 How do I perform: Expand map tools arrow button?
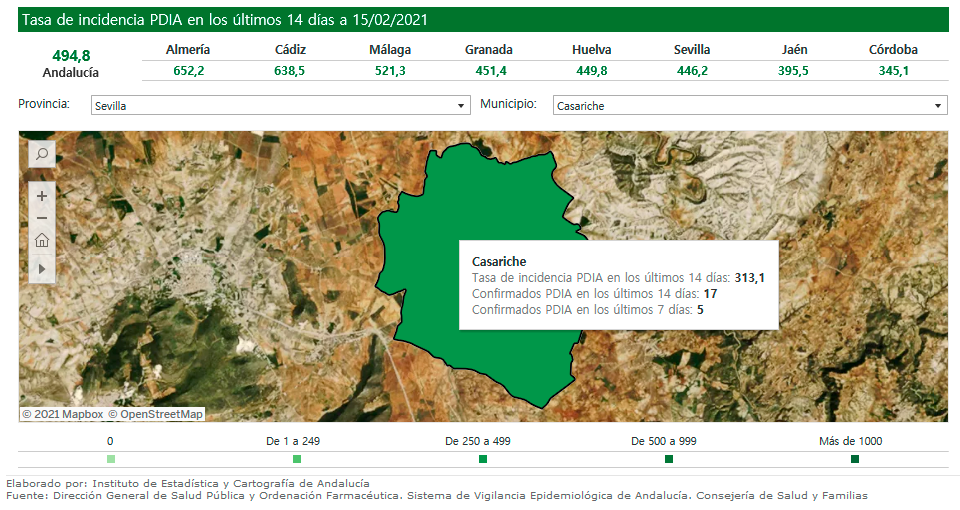click(x=42, y=268)
